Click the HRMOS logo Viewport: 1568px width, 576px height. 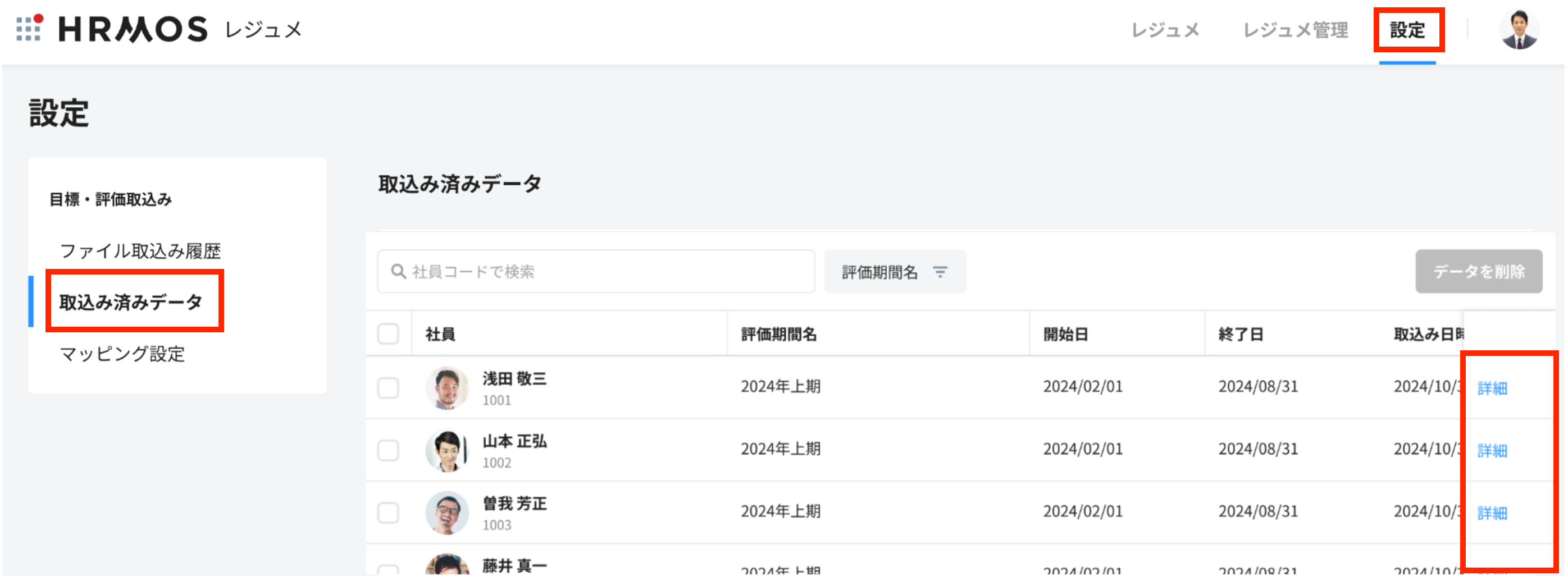[x=133, y=29]
